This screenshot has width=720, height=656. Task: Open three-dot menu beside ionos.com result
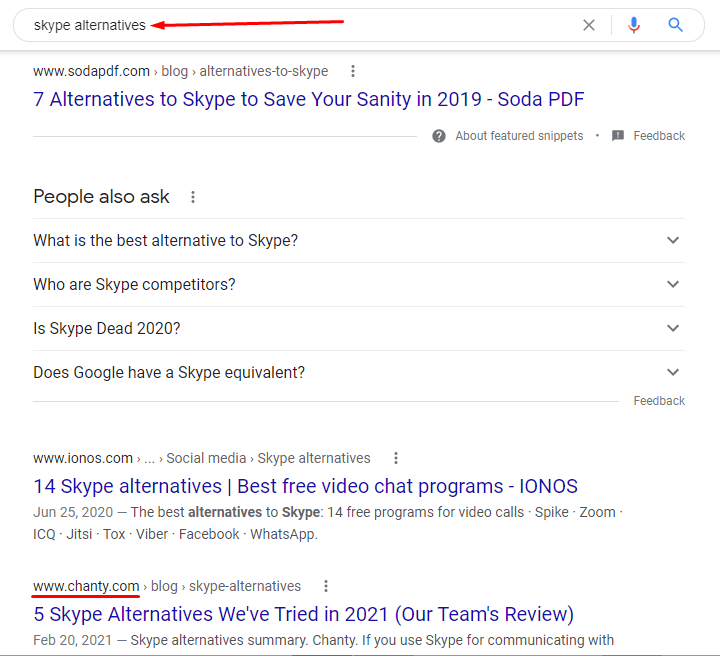coord(396,458)
